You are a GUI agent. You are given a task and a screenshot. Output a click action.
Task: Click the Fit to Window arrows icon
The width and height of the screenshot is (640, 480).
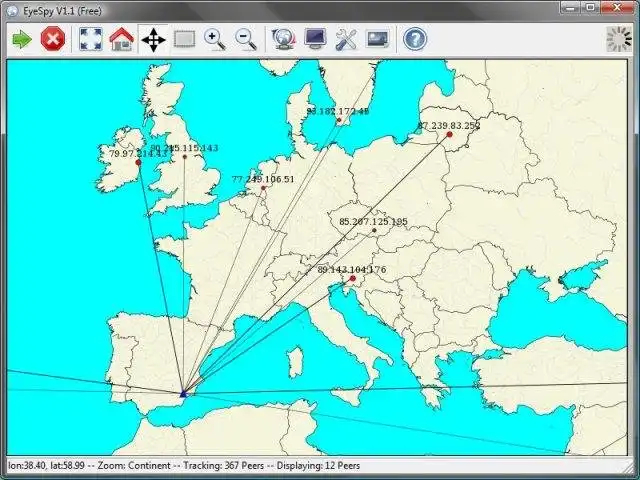tap(91, 39)
